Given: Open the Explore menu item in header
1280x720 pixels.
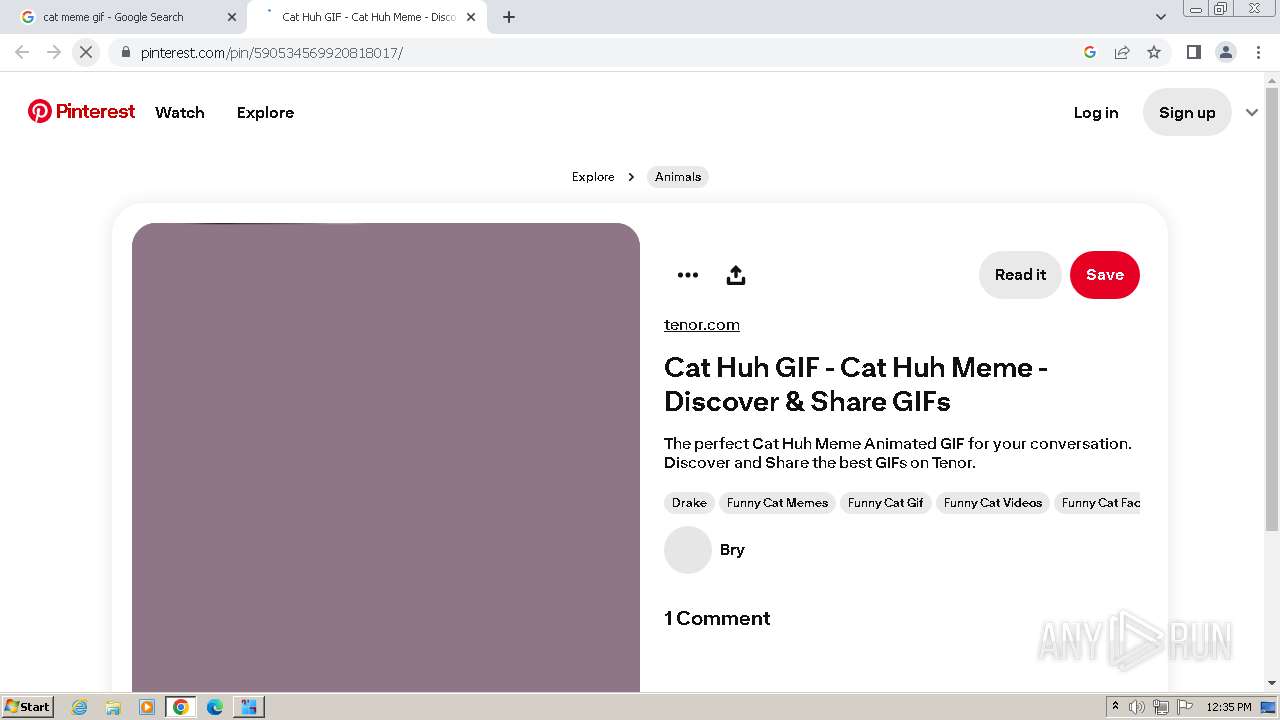Looking at the screenshot, I should 265,112.
